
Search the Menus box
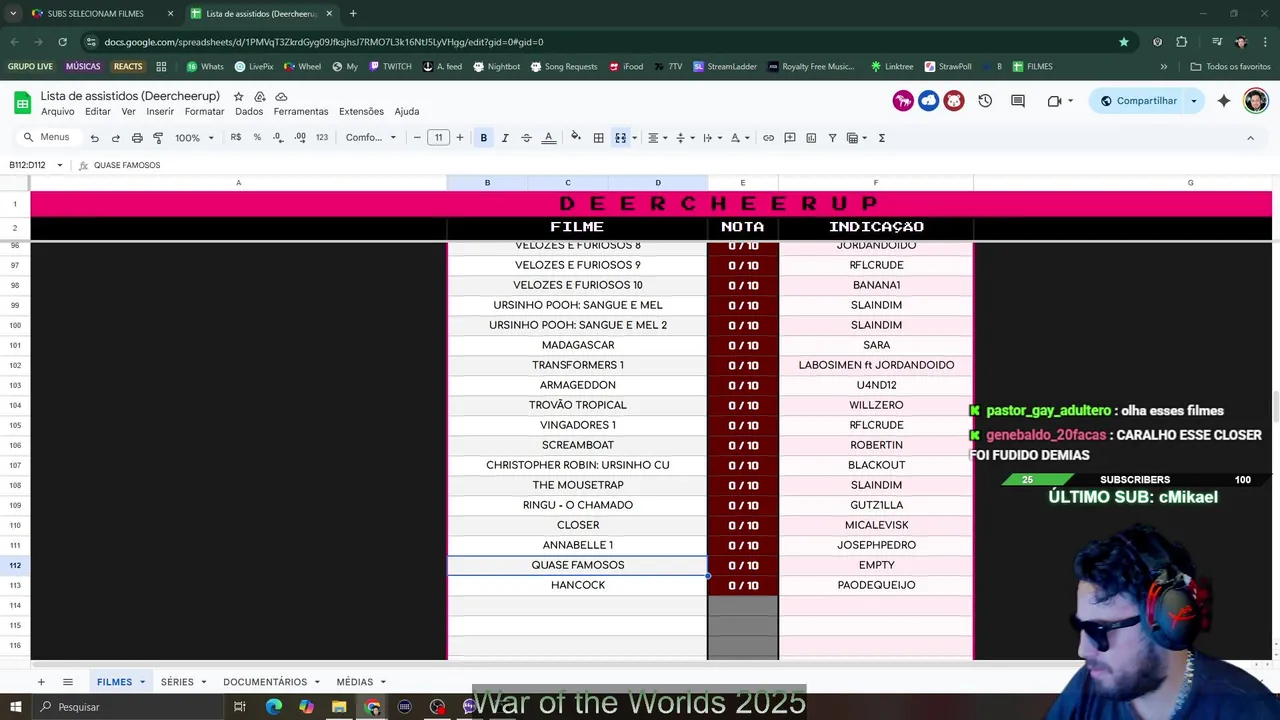click(x=47, y=138)
